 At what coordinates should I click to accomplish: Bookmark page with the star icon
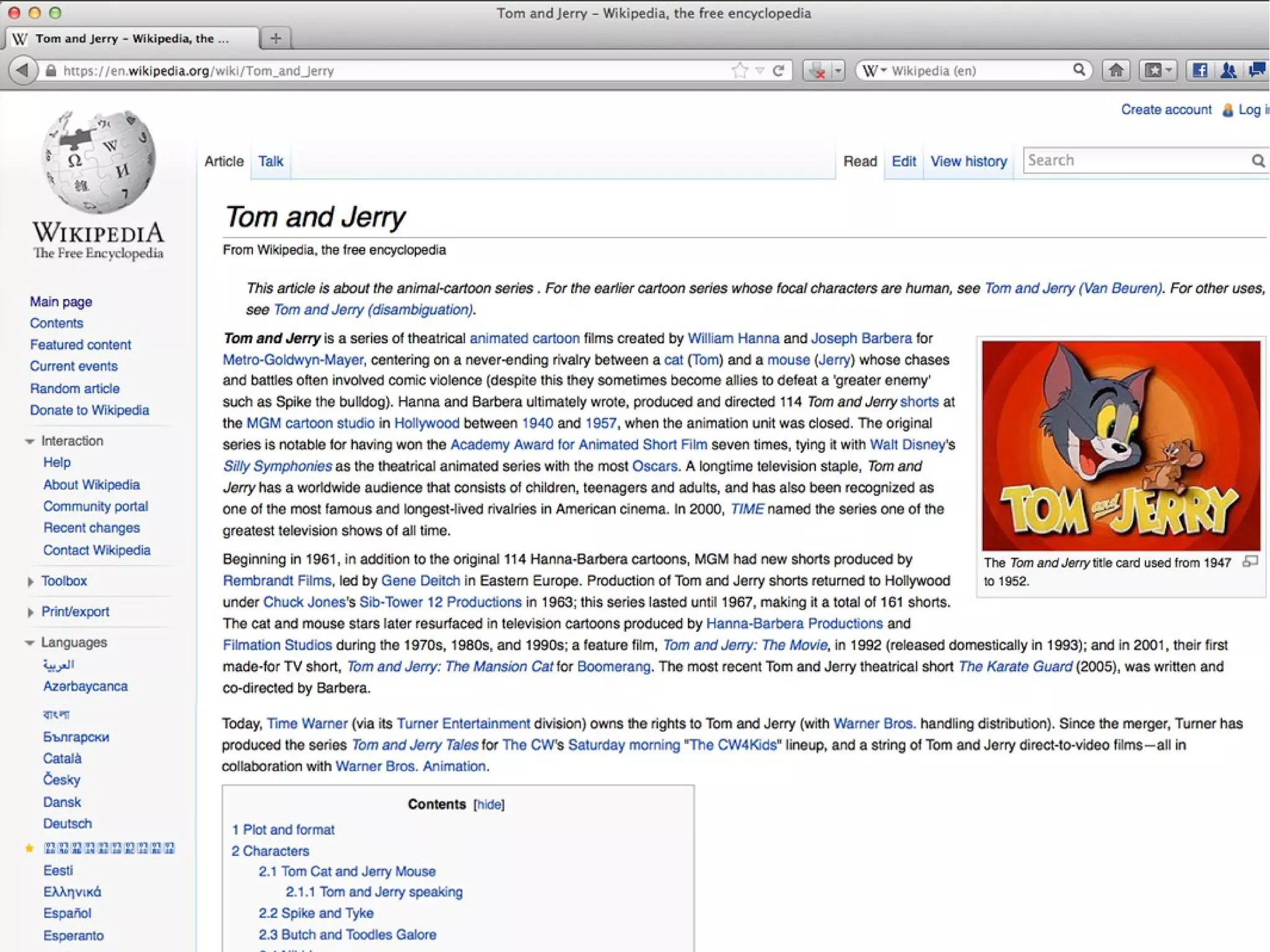click(x=739, y=71)
